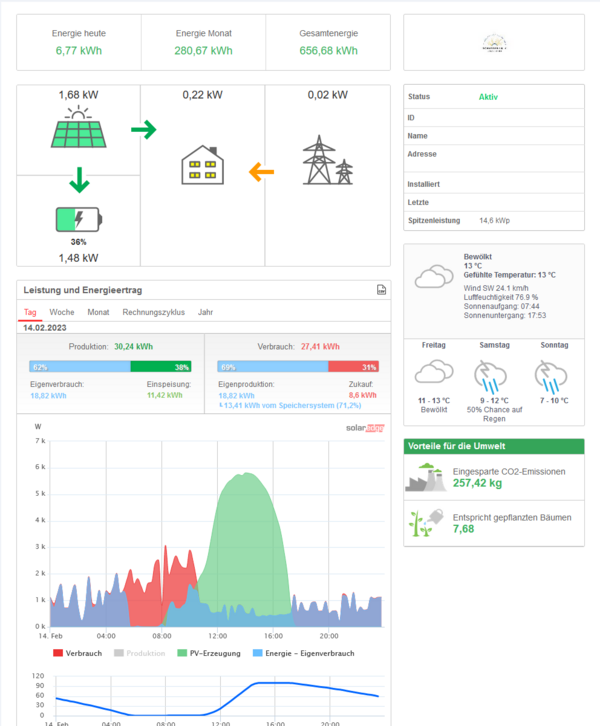Click the solar panel PV icon

[x=79, y=126]
